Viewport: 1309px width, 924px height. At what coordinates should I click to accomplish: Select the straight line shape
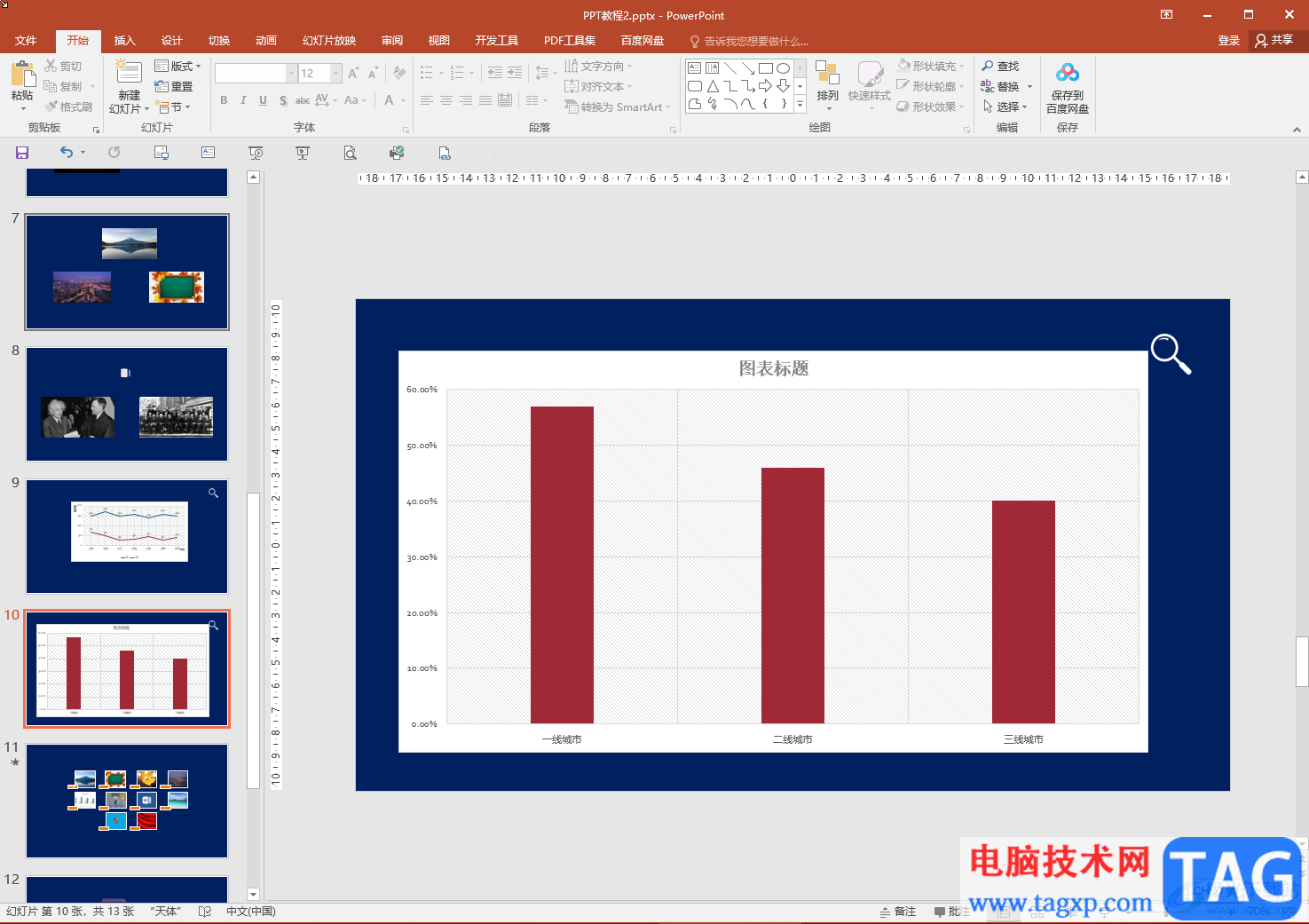coord(730,67)
